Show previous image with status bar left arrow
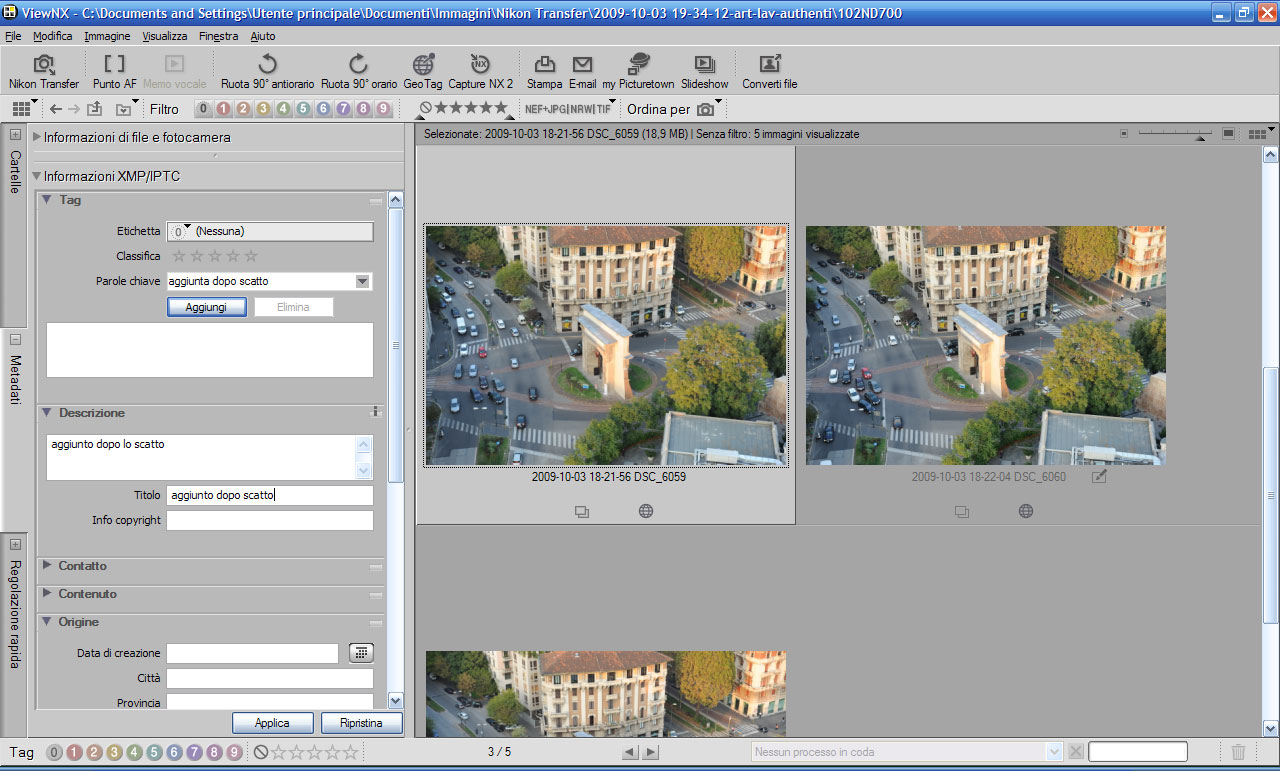Screen dimensions: 1280x771 pyautogui.click(x=630, y=752)
